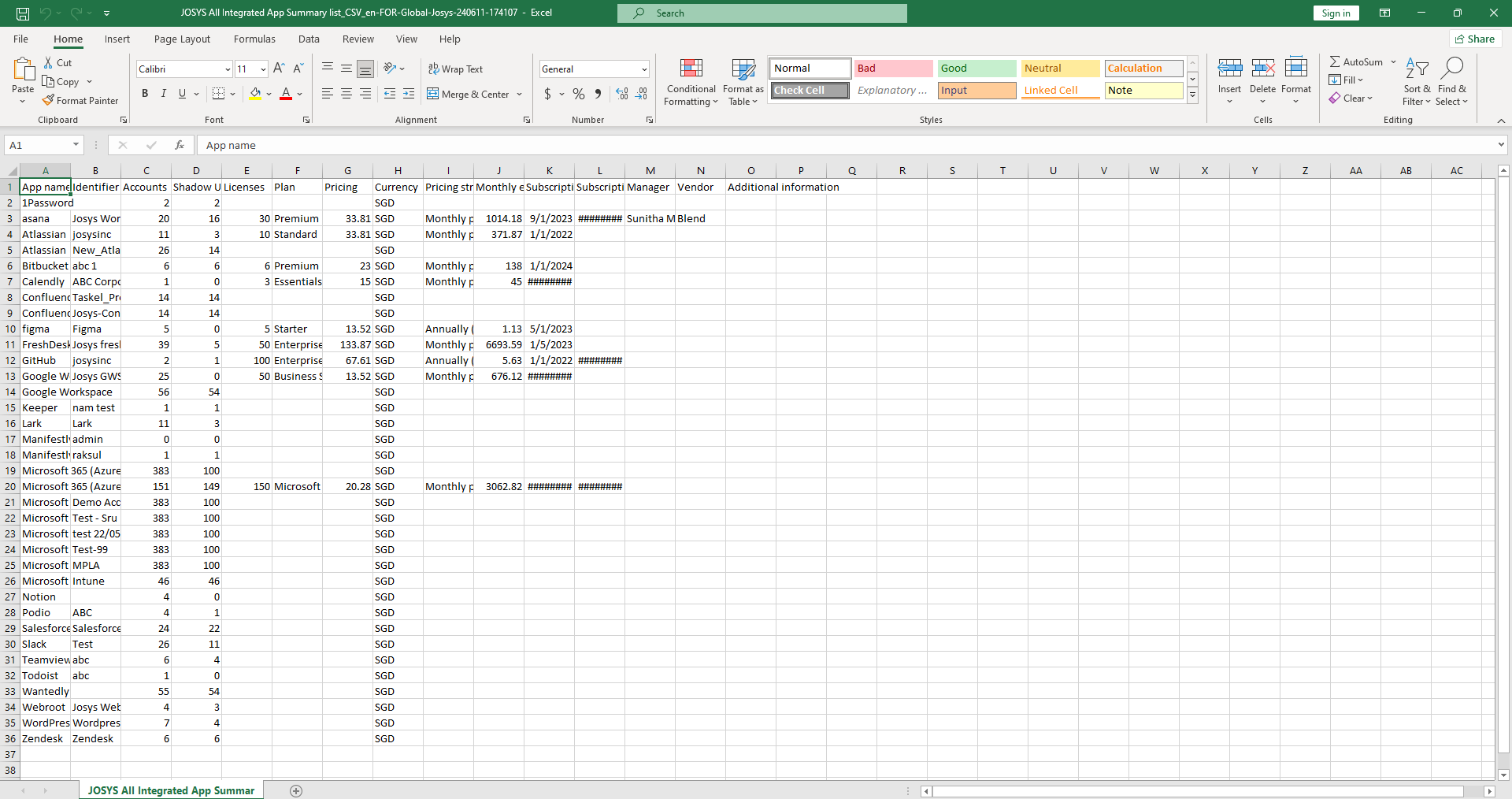The image size is (1512, 799).
Task: Increase the indent level
Action: (409, 94)
